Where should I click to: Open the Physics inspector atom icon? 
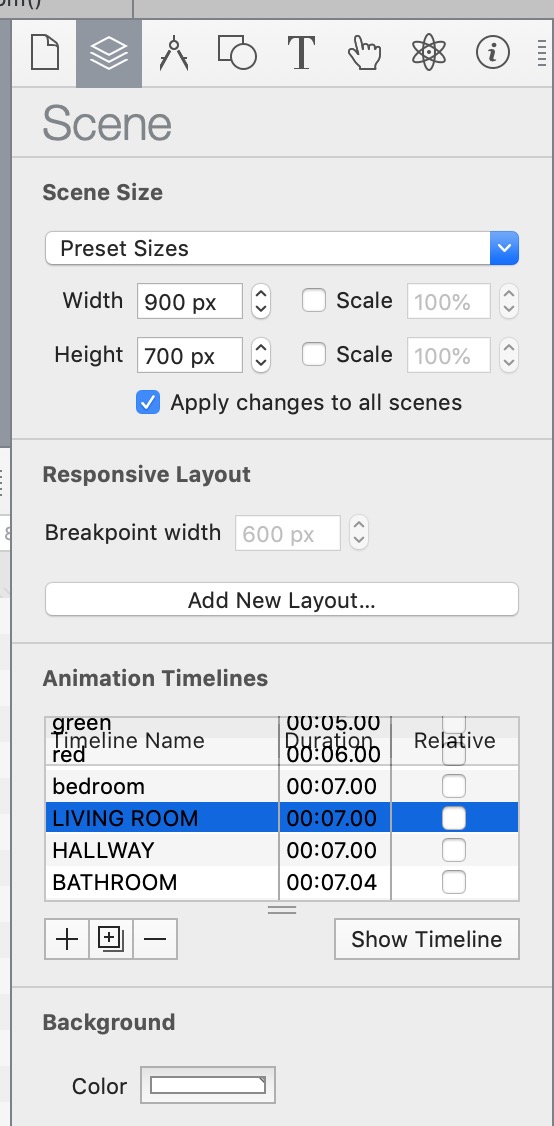(x=429, y=54)
